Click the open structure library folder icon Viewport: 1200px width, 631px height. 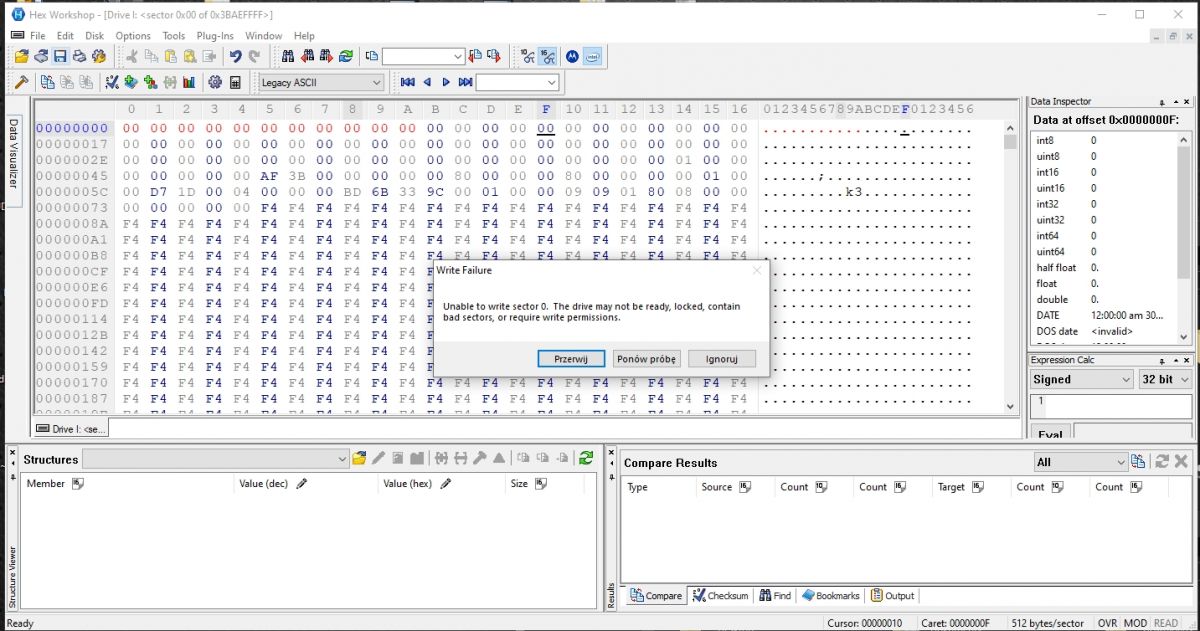point(359,458)
